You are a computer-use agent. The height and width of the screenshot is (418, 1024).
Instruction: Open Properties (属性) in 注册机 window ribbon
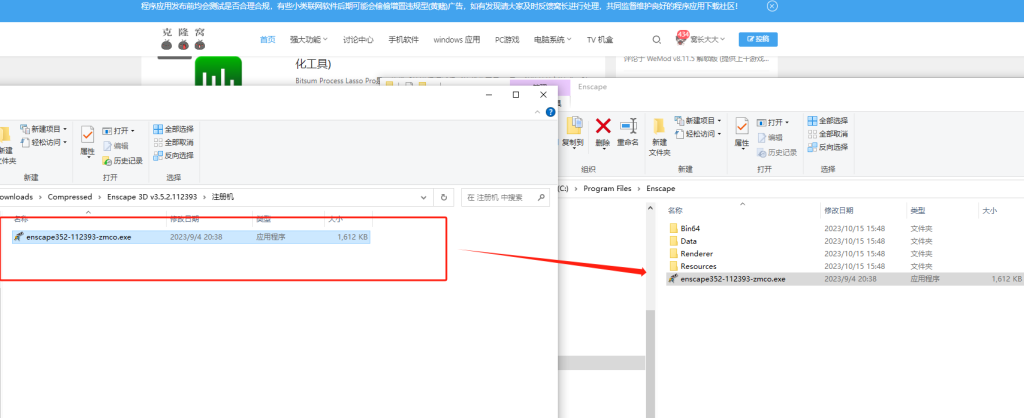(x=88, y=142)
